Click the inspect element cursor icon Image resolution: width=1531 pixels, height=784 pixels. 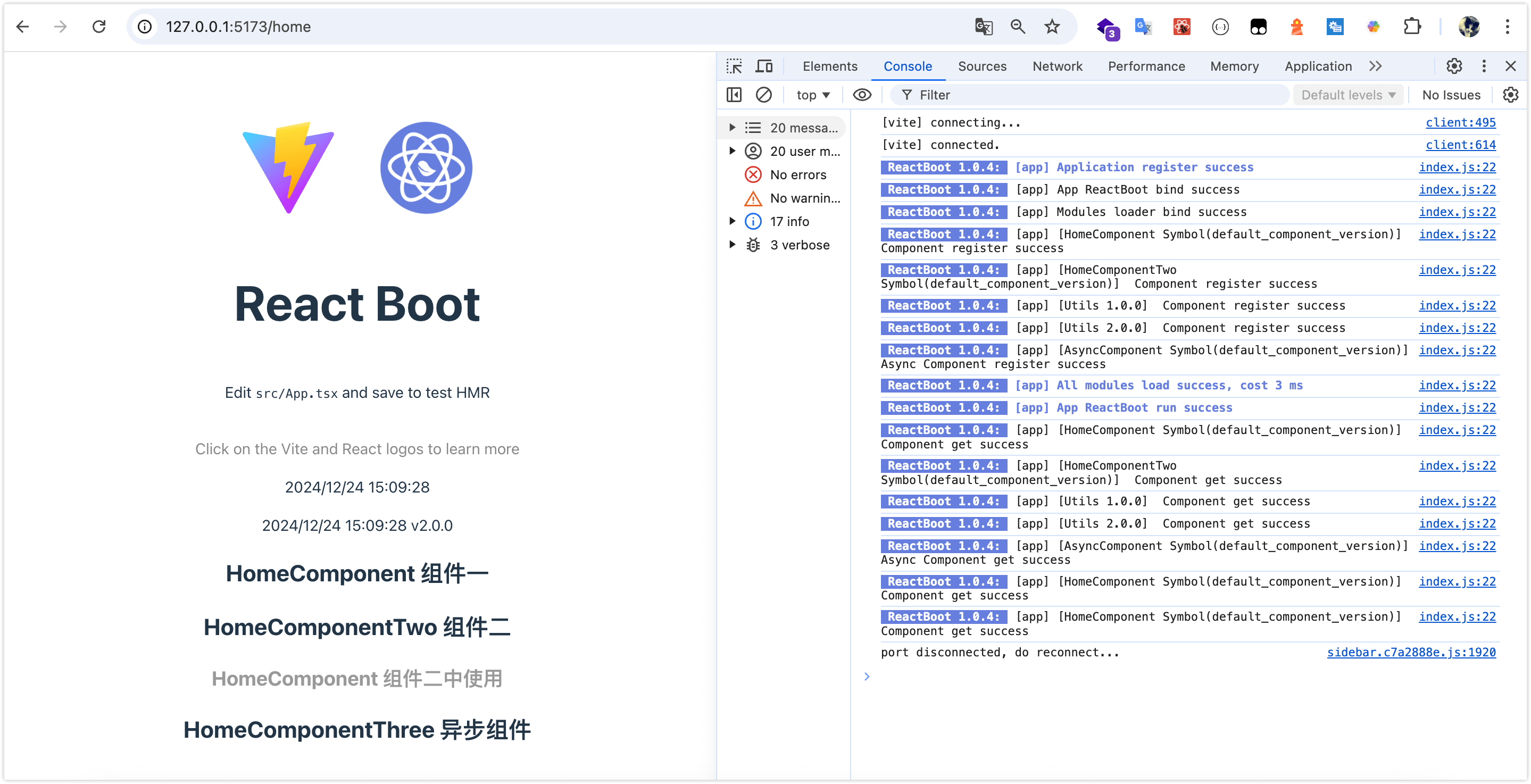(735, 66)
